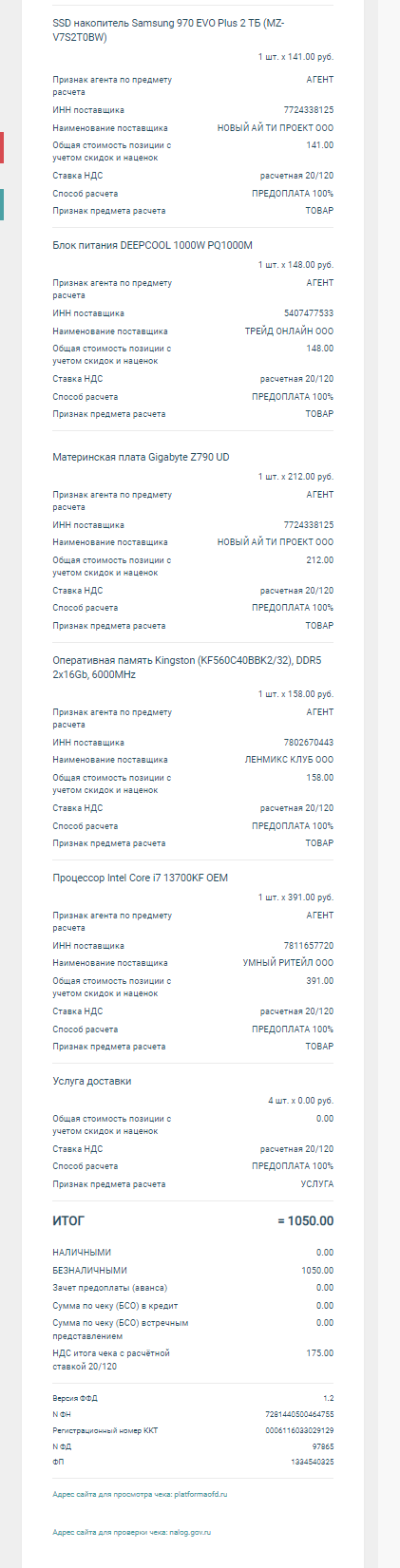Click the Gigabyte Z790 UD motherboard title
Image resolution: width=400 pixels, height=1568 pixels.
(x=141, y=457)
